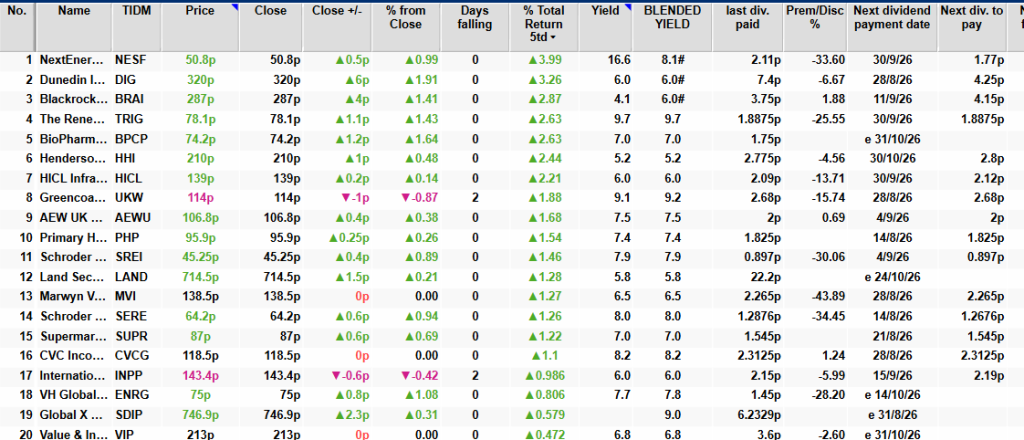Viewport: 1024px width, 440px height.
Task: Select the UKW ticker cell
Action: [x=125, y=198]
